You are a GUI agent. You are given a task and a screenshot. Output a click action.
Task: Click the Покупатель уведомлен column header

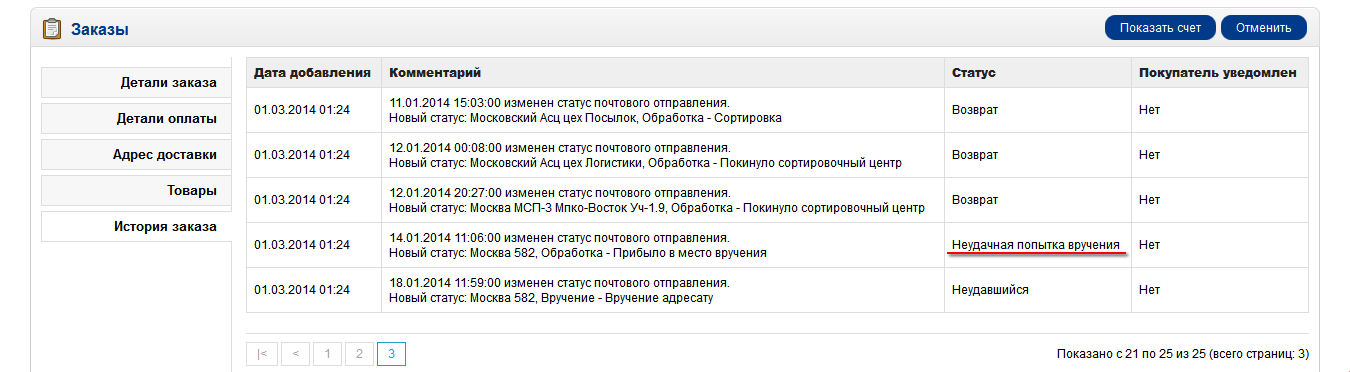click(1219, 73)
